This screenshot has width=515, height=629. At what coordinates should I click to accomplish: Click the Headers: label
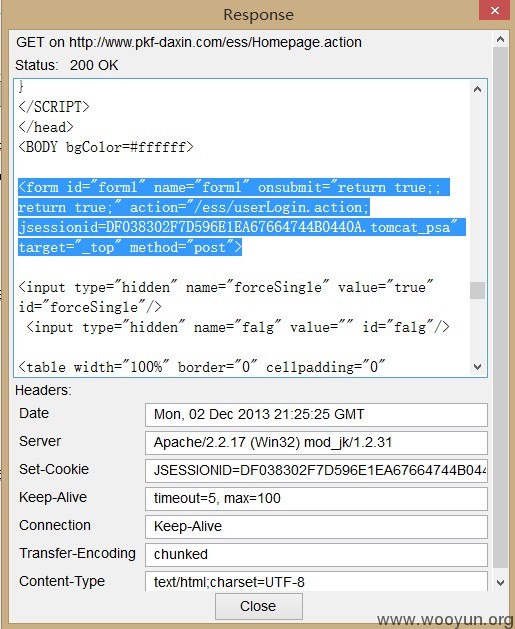point(43,390)
